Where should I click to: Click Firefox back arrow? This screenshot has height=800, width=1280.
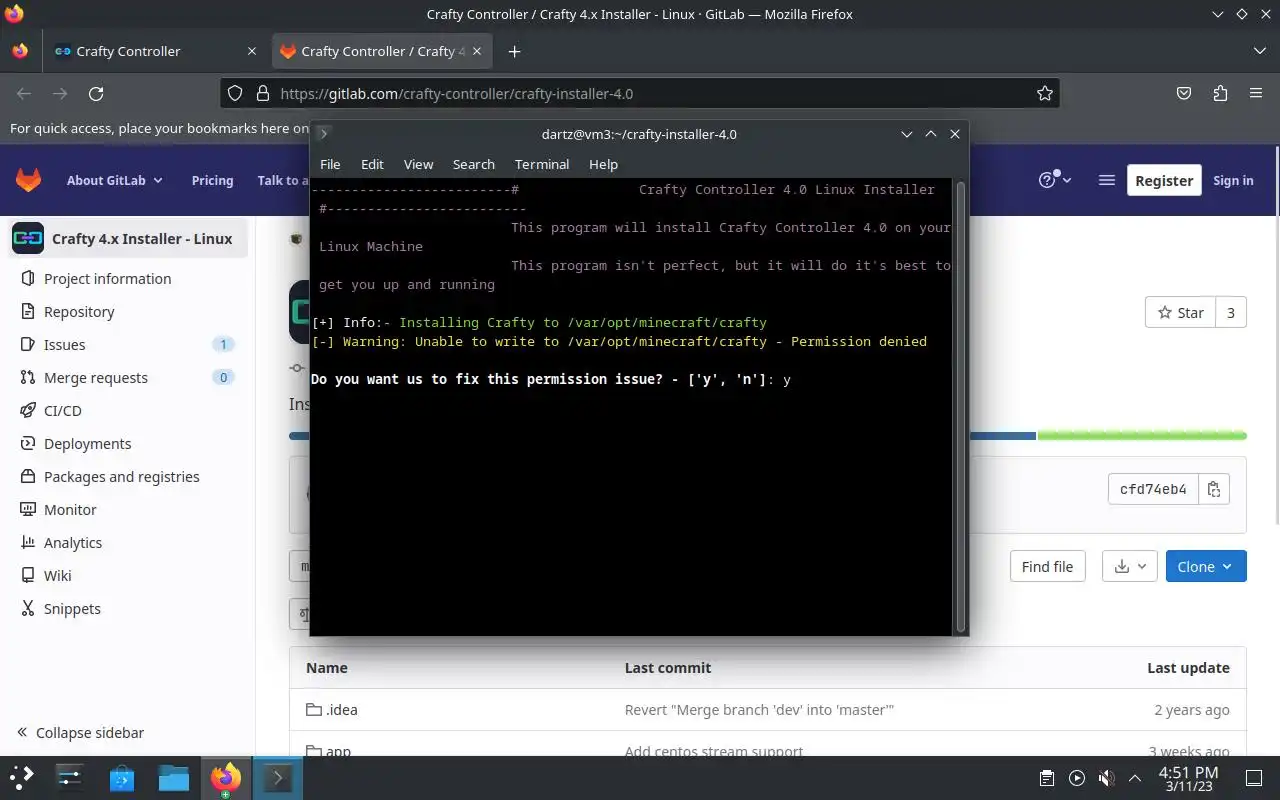tap(24, 93)
